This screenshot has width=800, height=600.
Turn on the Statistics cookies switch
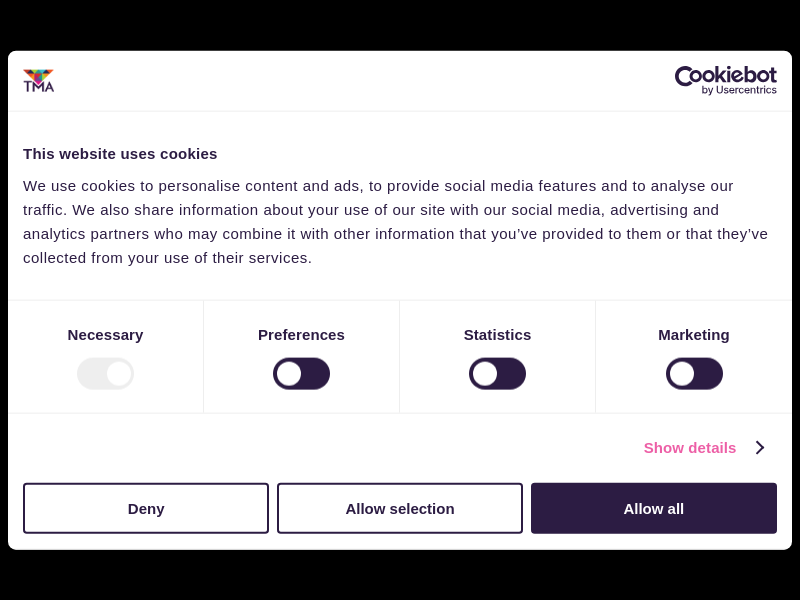(x=497, y=374)
